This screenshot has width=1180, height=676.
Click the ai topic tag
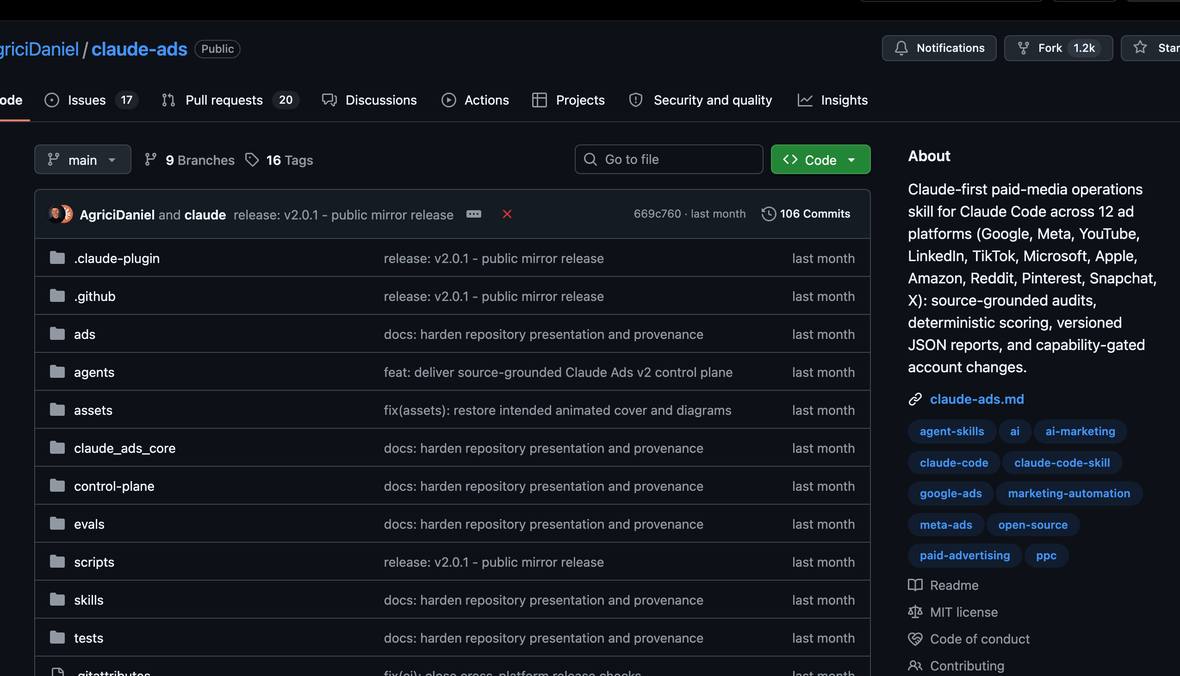point(1014,431)
